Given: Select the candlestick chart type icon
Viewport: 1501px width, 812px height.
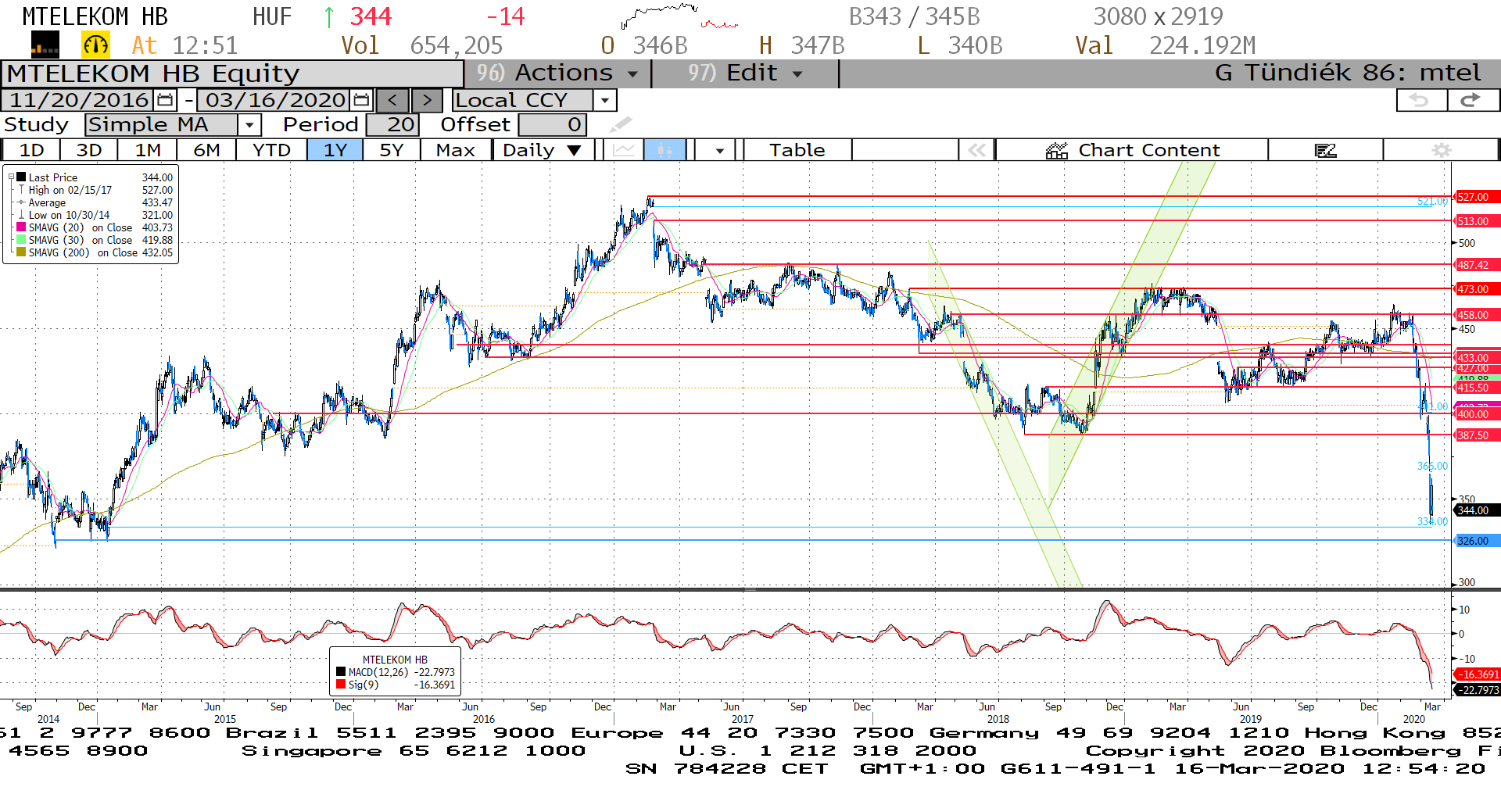Looking at the screenshot, I should (x=665, y=150).
